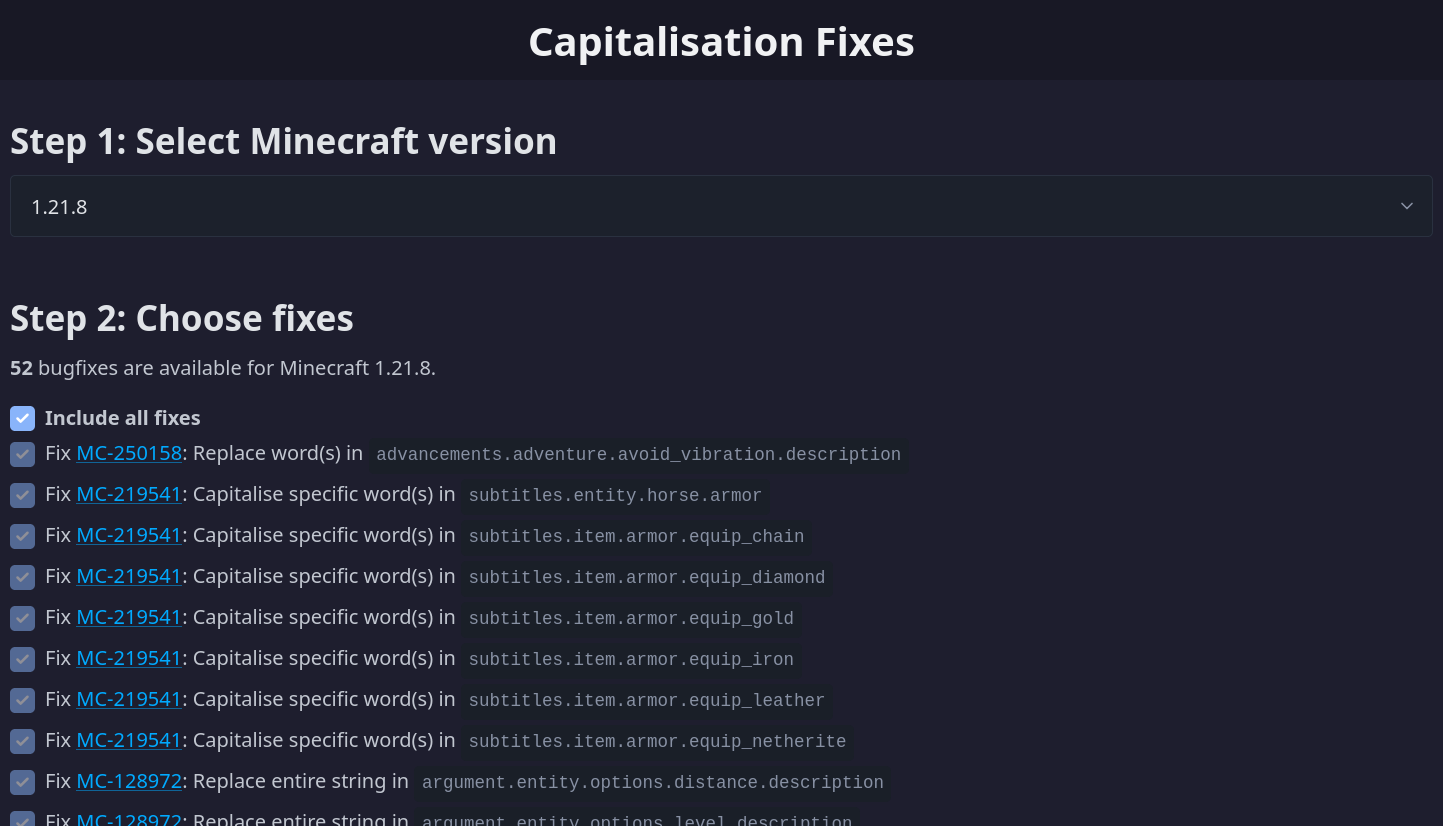Viewport: 1443px width, 826px height.
Task: Select the advancements.adventure.avoid_vibration.description code snippet
Action: tap(638, 454)
